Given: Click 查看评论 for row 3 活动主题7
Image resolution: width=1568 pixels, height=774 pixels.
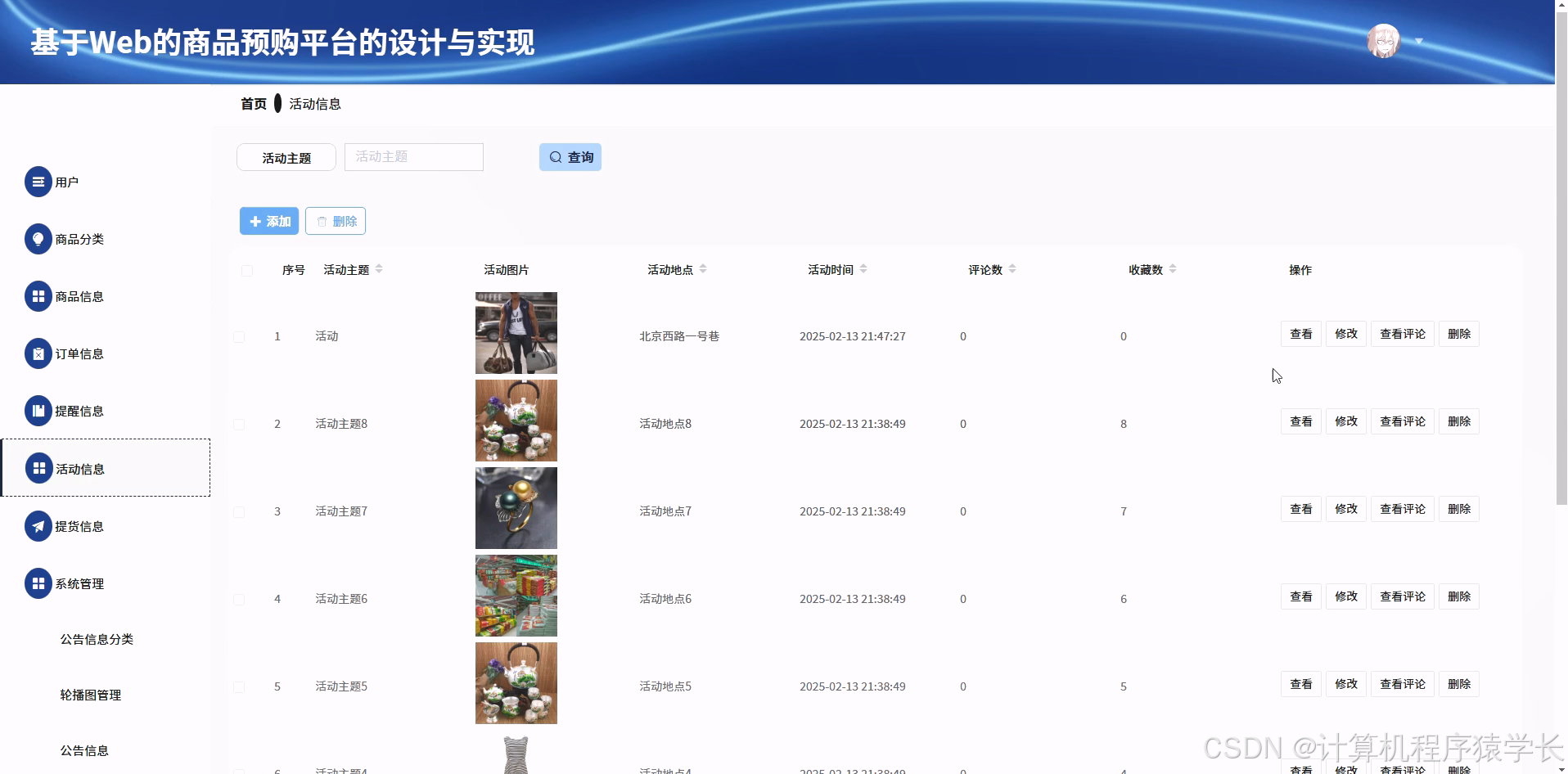Looking at the screenshot, I should tap(1402, 508).
